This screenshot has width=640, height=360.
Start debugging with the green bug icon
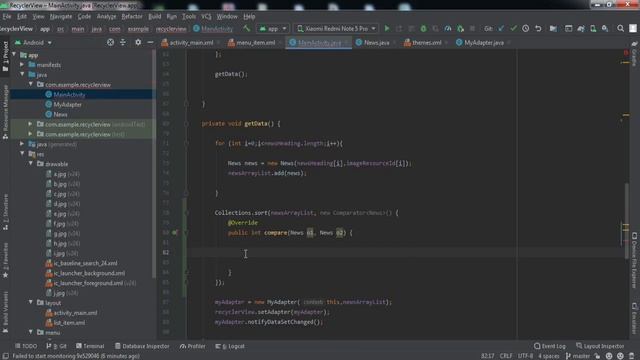coord(423,29)
